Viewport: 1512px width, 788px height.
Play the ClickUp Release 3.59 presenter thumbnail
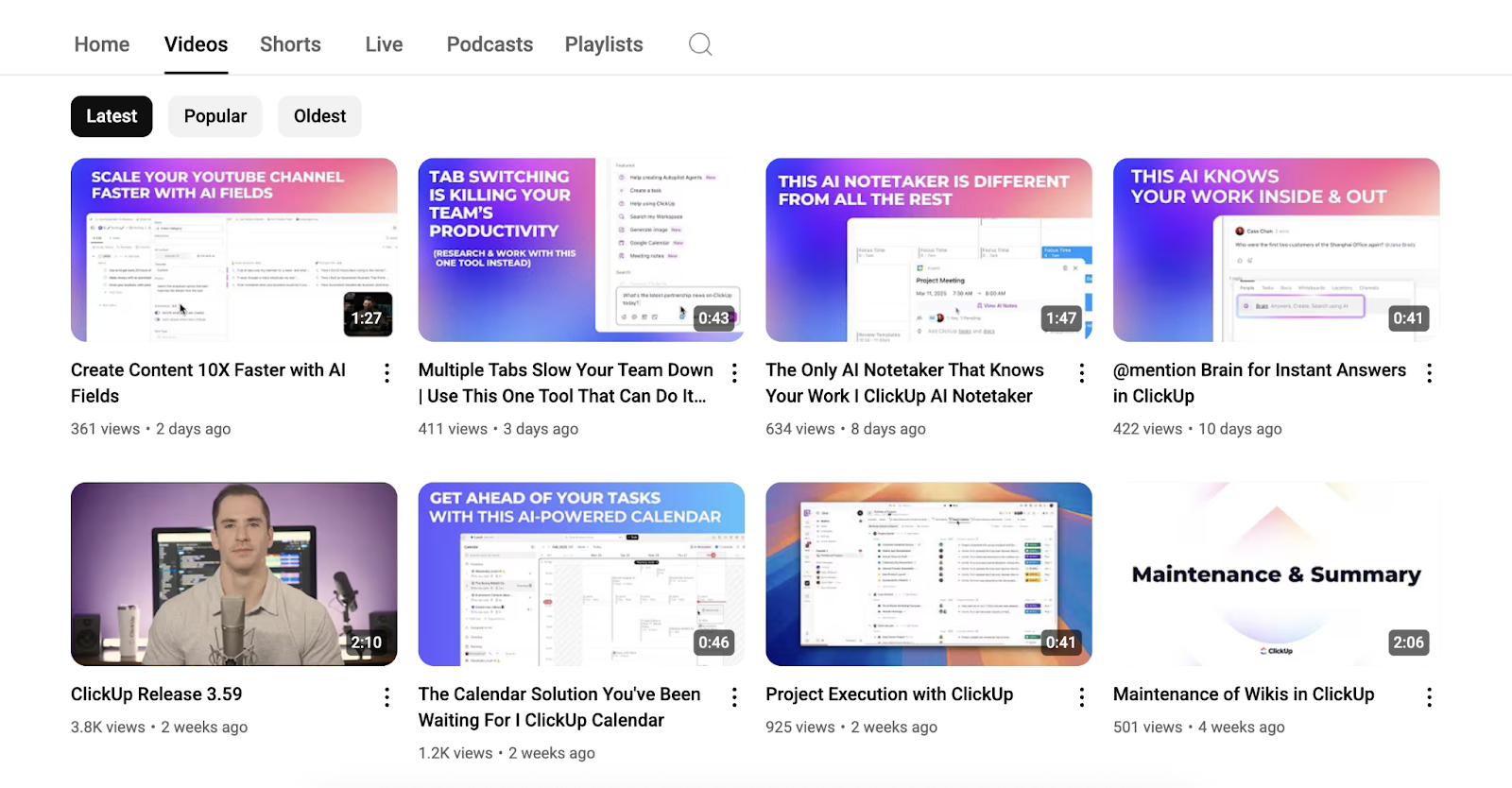pyautogui.click(x=233, y=574)
